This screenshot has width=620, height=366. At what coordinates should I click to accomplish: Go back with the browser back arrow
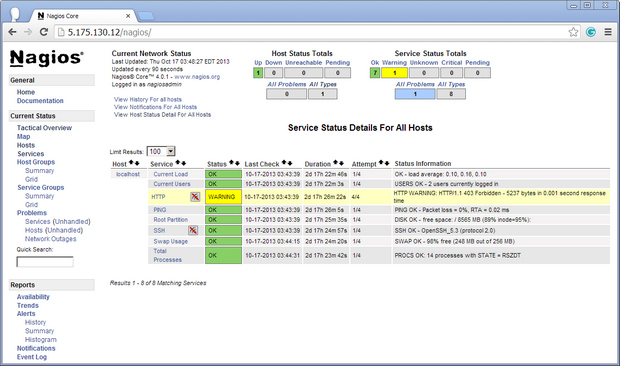pos(12,32)
